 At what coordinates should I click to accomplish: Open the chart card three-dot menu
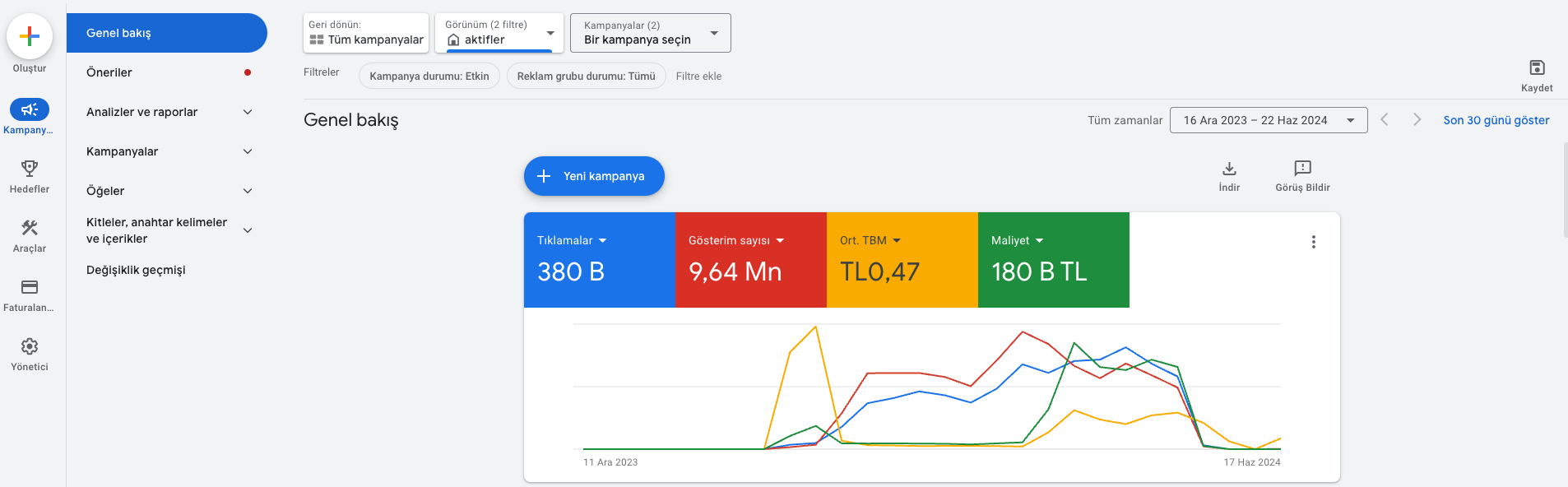tap(1314, 242)
